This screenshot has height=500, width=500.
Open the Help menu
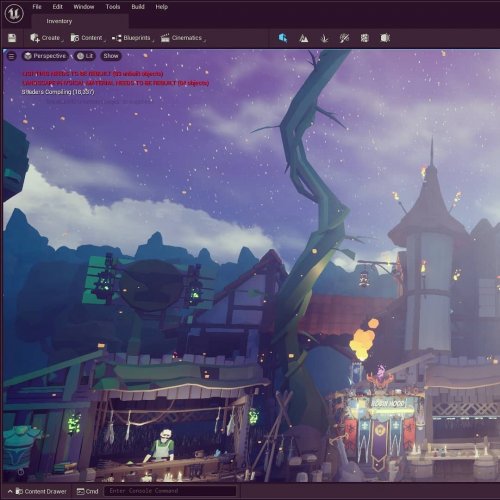161,7
